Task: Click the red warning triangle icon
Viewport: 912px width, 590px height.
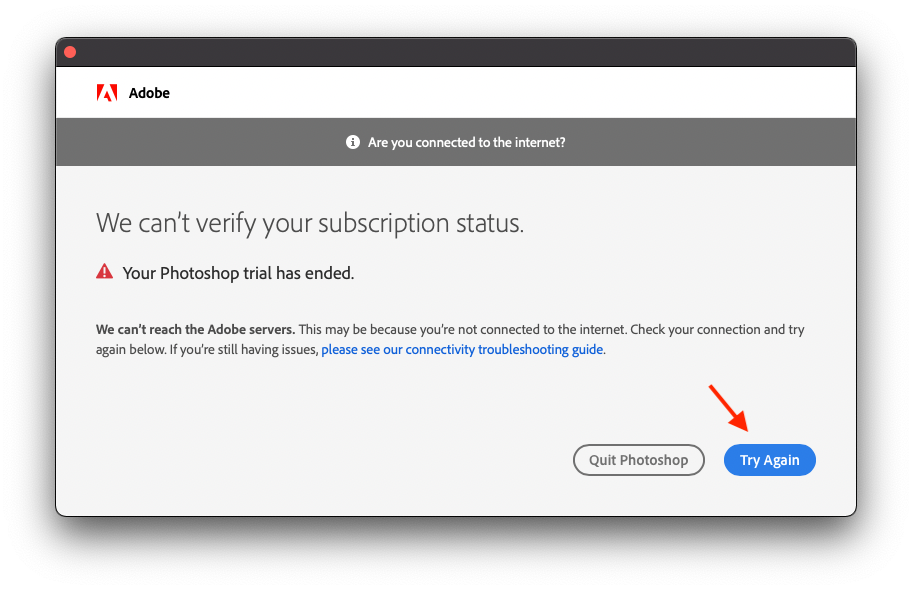Action: pyautogui.click(x=105, y=272)
